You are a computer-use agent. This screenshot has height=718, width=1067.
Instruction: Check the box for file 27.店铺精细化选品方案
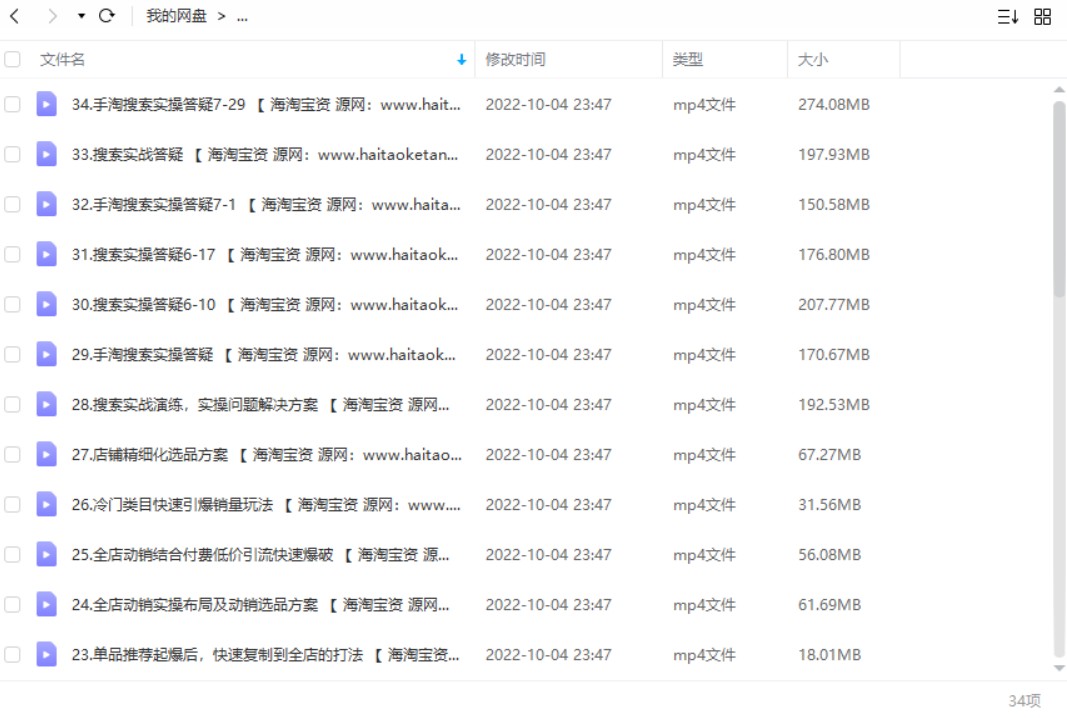pyautogui.click(x=12, y=455)
